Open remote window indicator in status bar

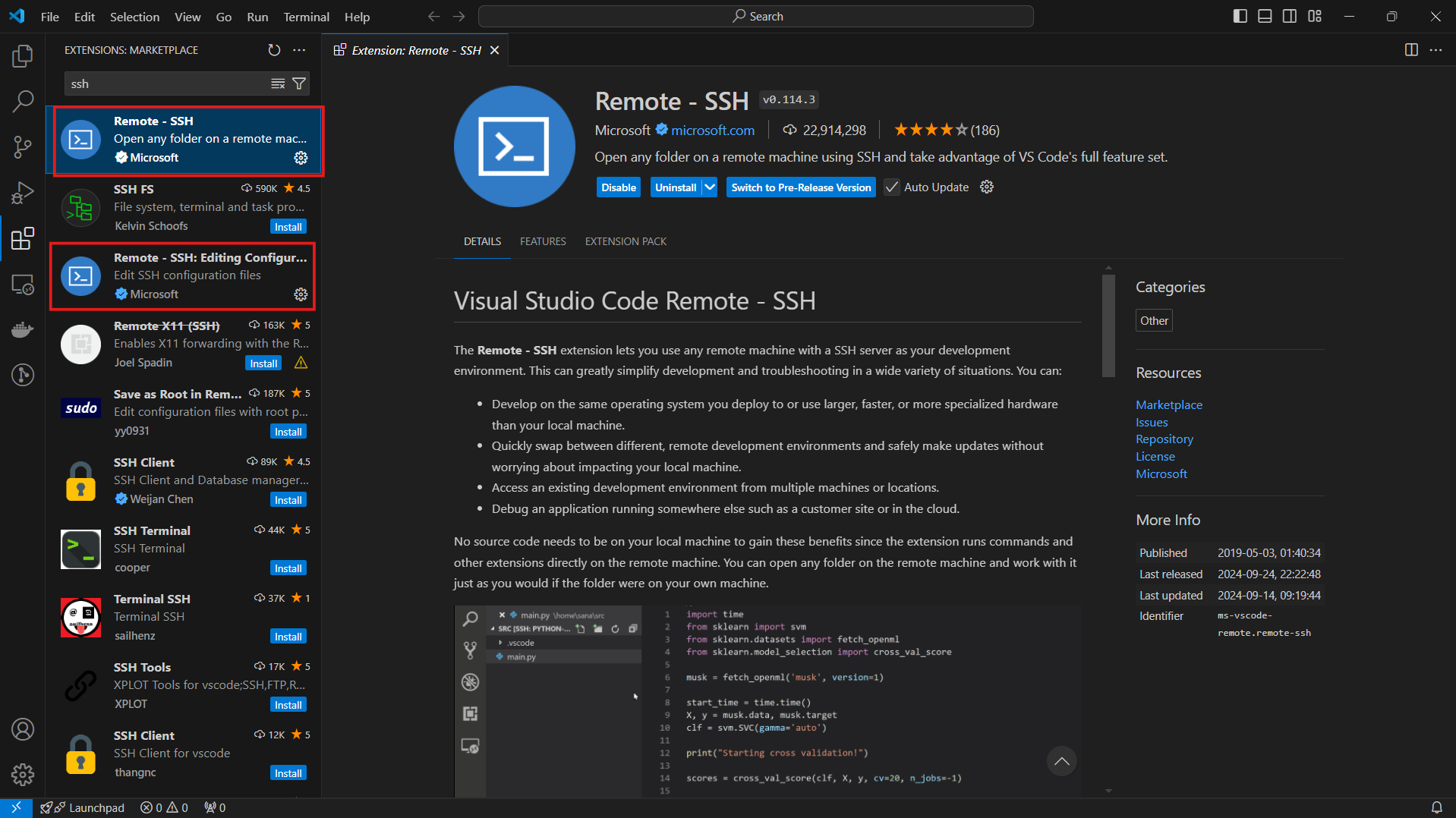16,807
